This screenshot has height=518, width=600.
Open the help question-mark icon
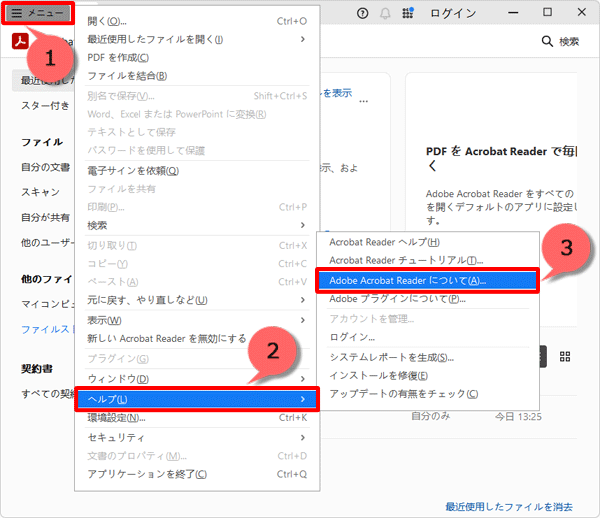[362, 13]
